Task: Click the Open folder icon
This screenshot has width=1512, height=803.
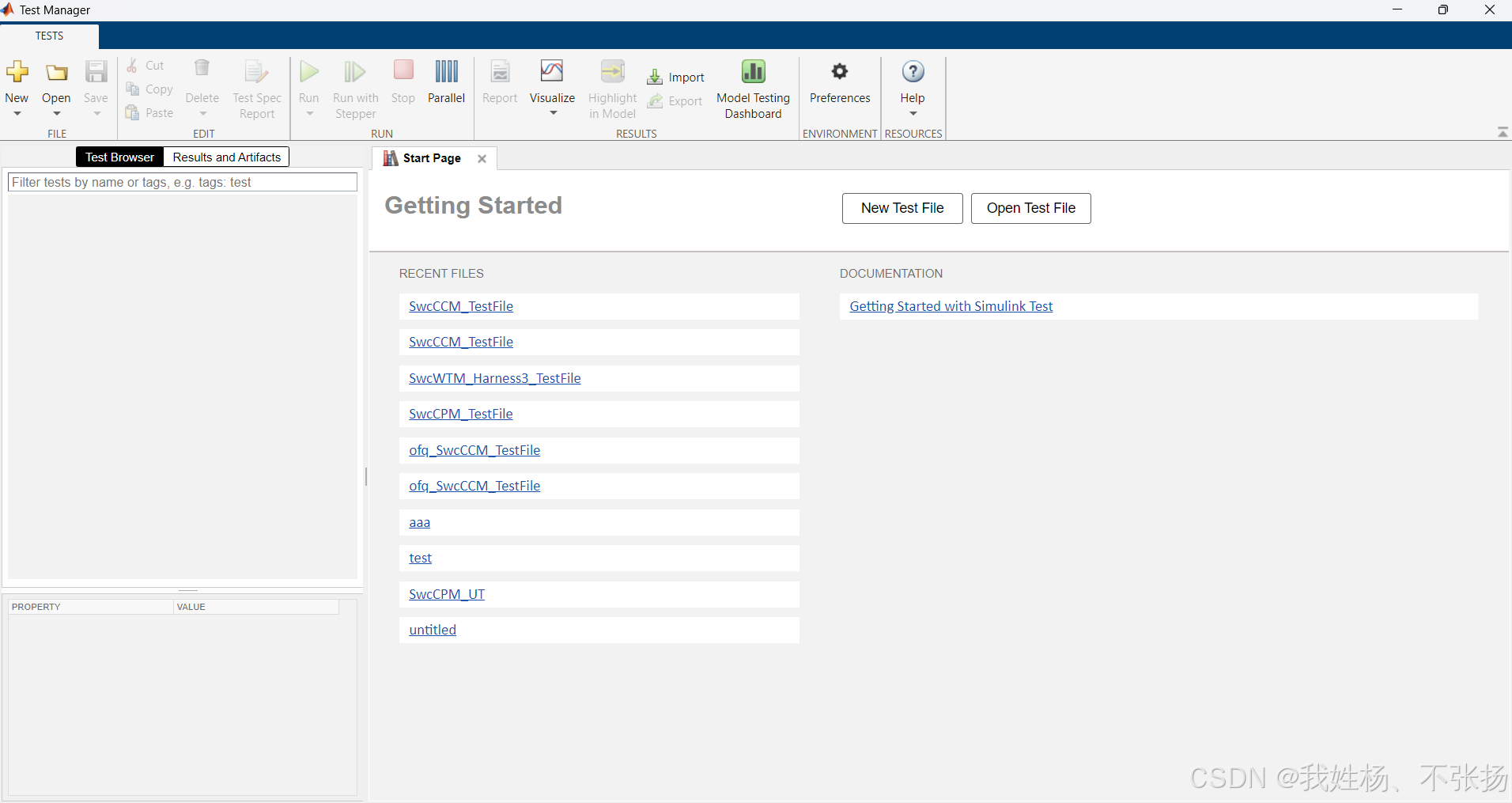Action: (56, 72)
